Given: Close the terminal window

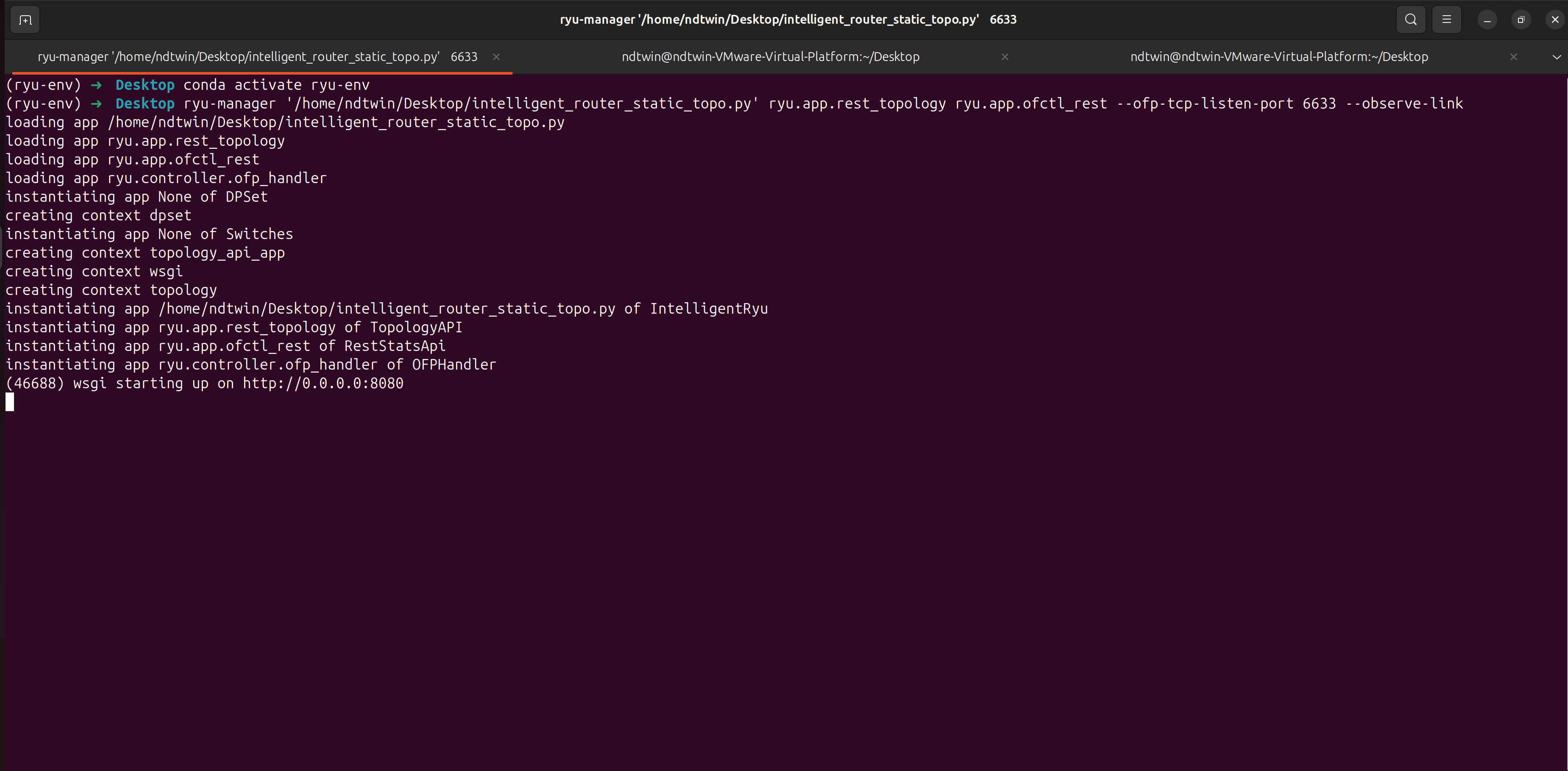Looking at the screenshot, I should (x=1554, y=19).
